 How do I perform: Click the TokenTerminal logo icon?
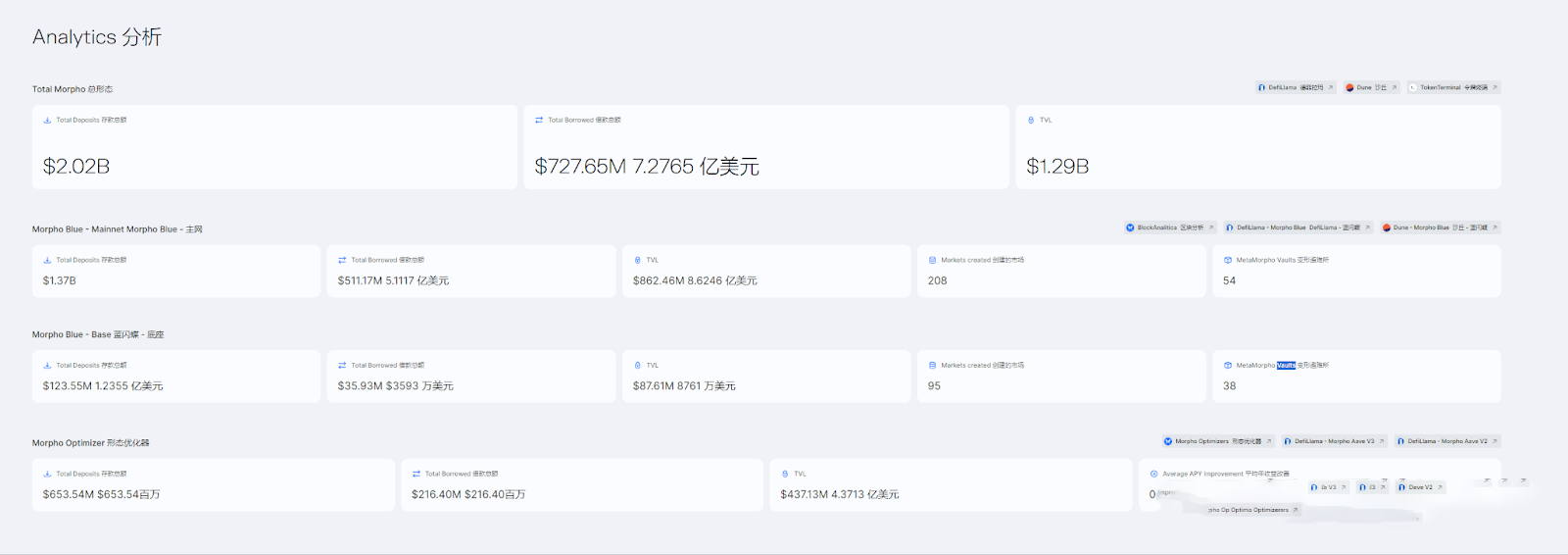coord(1413,88)
